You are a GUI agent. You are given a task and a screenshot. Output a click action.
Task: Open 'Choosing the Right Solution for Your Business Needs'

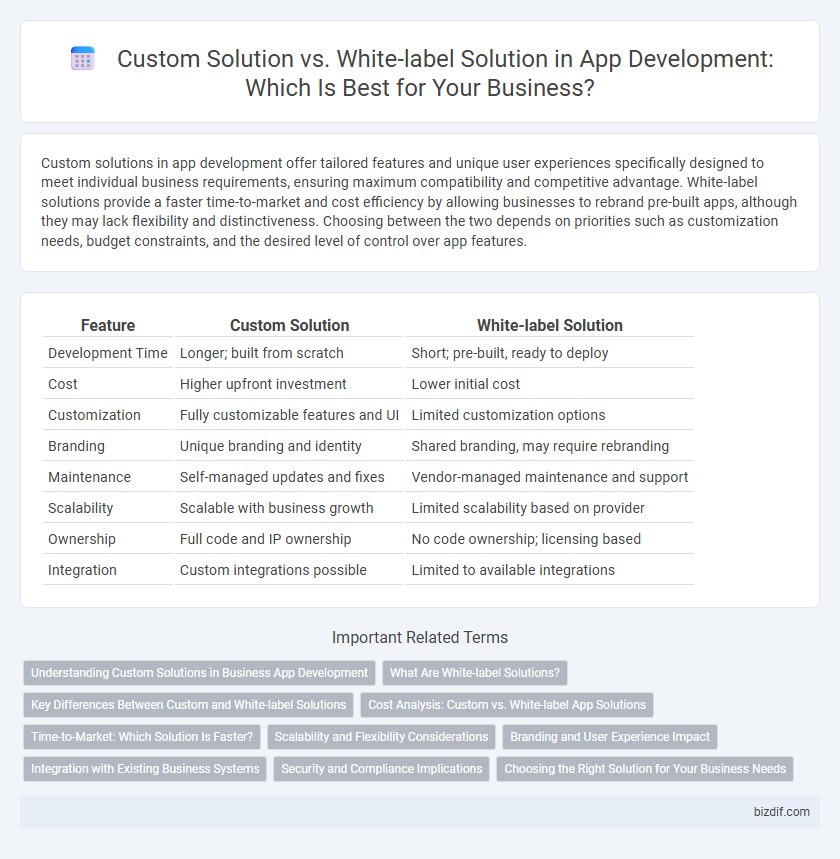(645, 769)
